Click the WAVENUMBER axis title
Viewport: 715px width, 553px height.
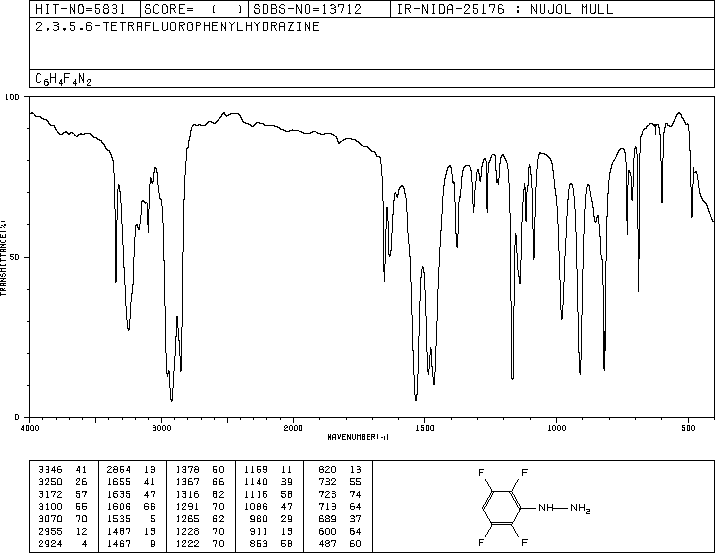point(358,437)
